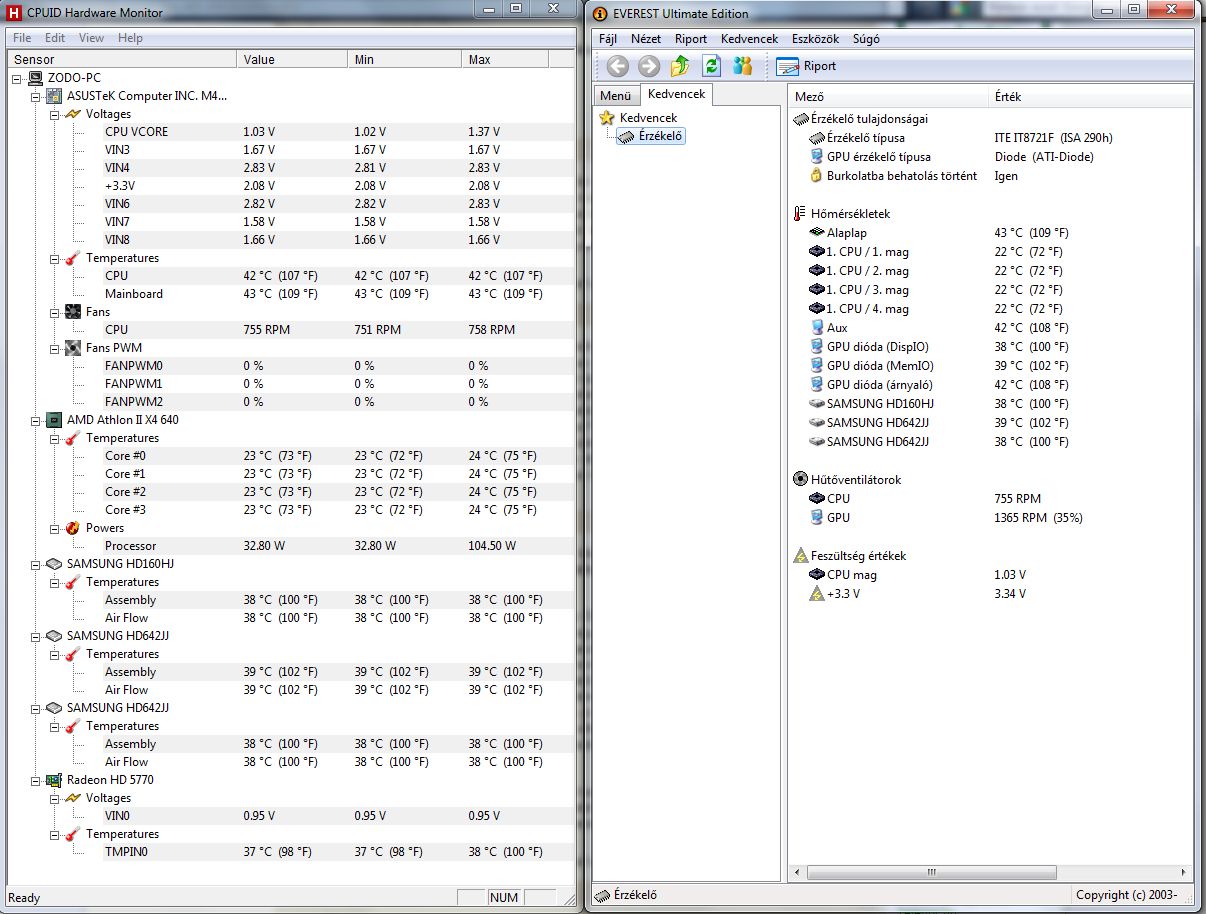Collapse the motherboard Voltages node

pos(55,114)
